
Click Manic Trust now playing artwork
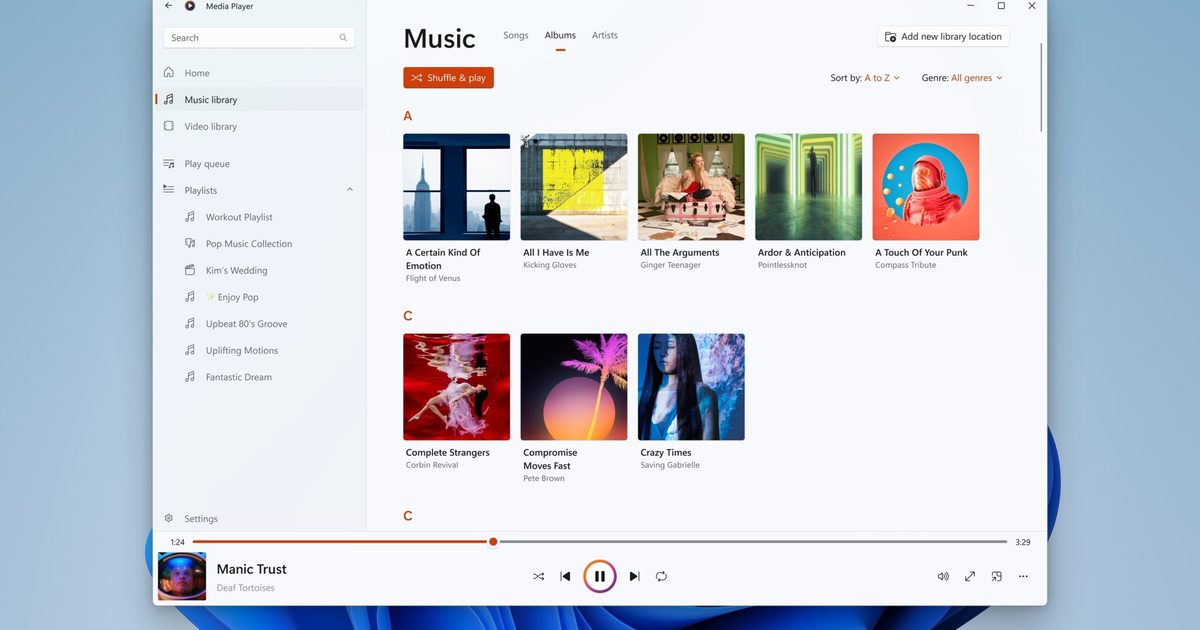[182, 576]
